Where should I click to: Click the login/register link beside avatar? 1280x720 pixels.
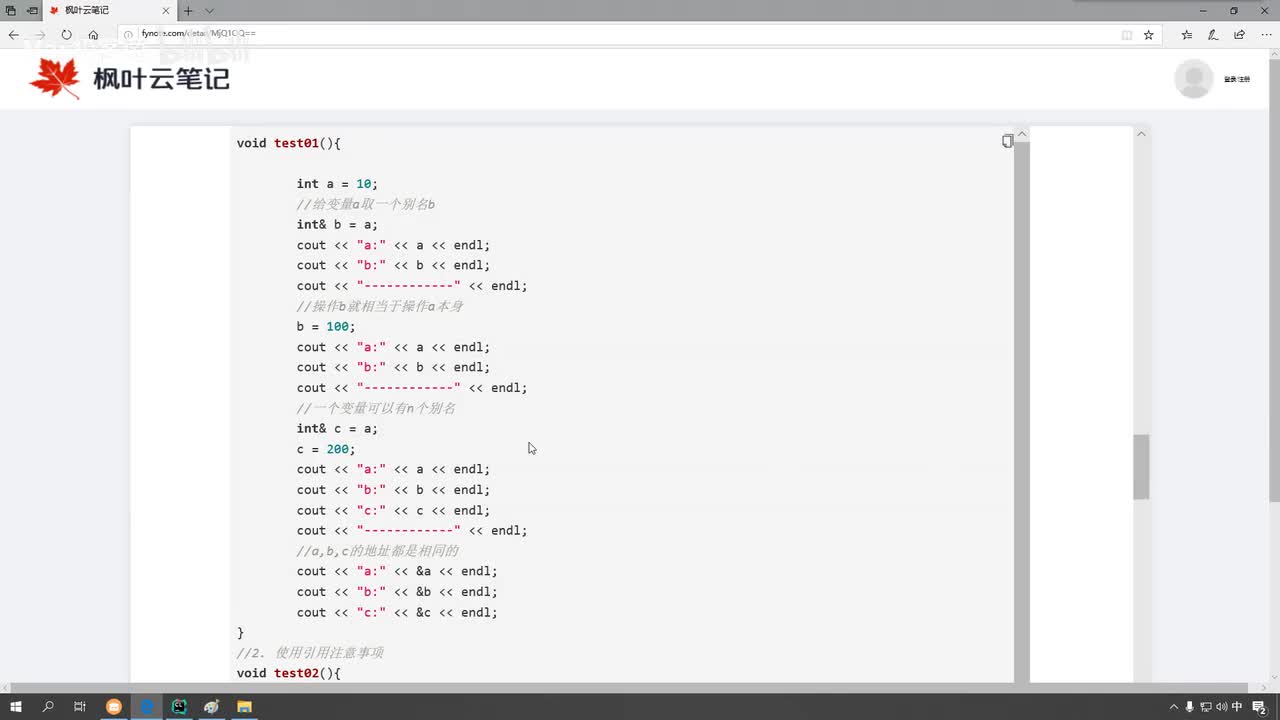pos(1237,79)
